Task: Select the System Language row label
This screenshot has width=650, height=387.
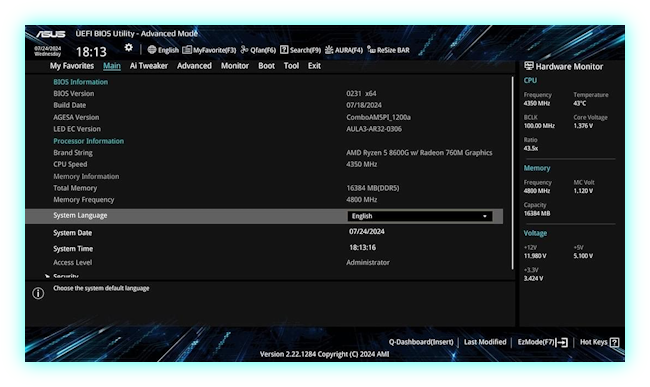Action: [x=80, y=215]
